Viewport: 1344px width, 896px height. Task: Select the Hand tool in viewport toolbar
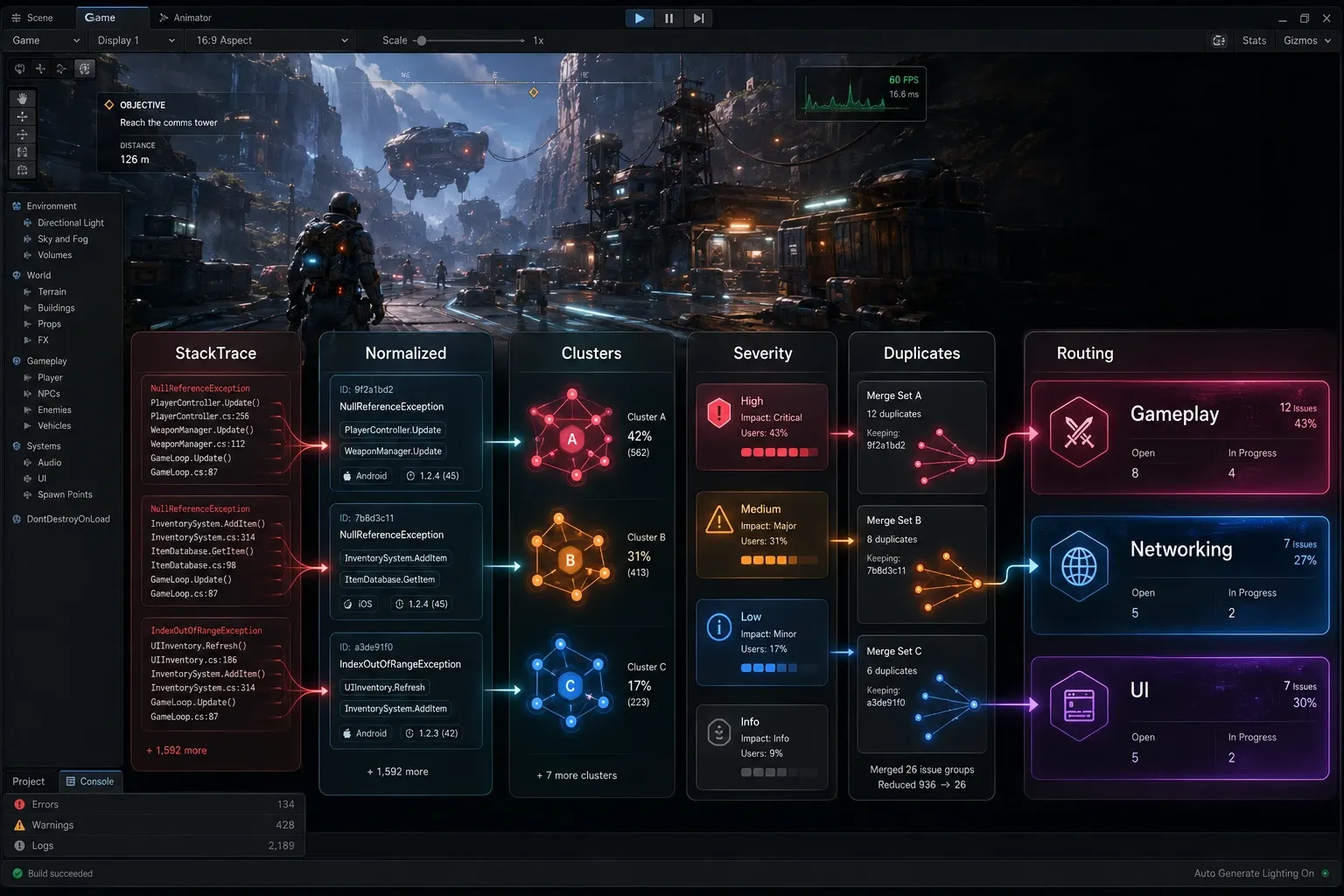22,98
